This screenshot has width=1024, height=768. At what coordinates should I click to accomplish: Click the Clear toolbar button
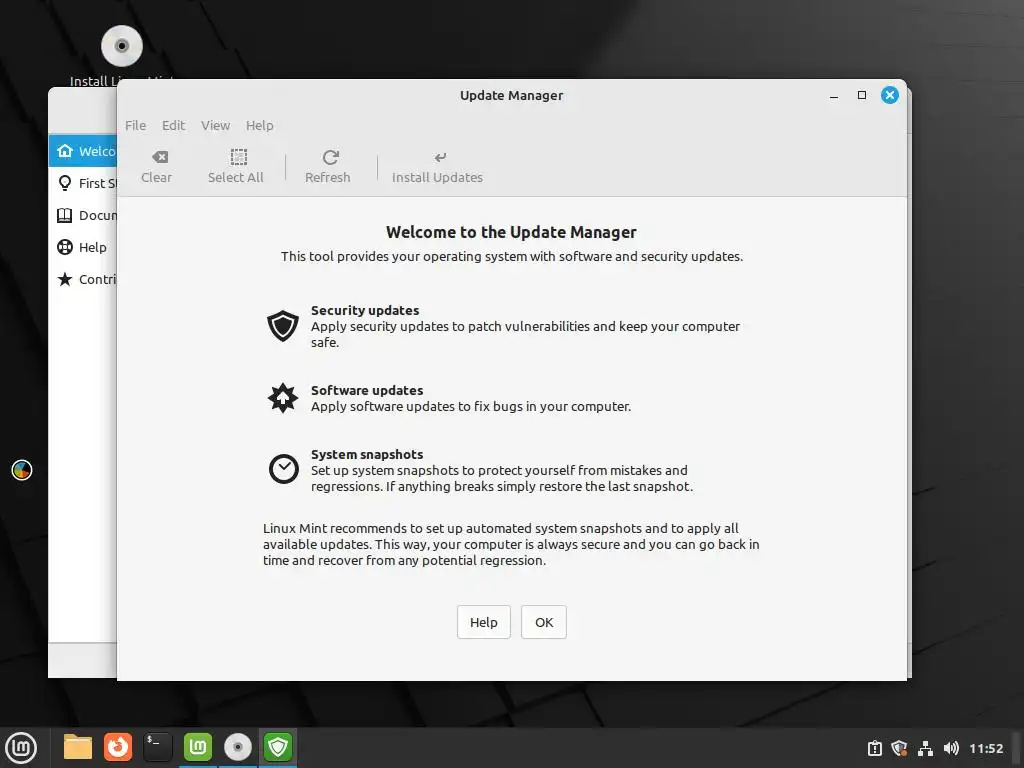click(157, 167)
